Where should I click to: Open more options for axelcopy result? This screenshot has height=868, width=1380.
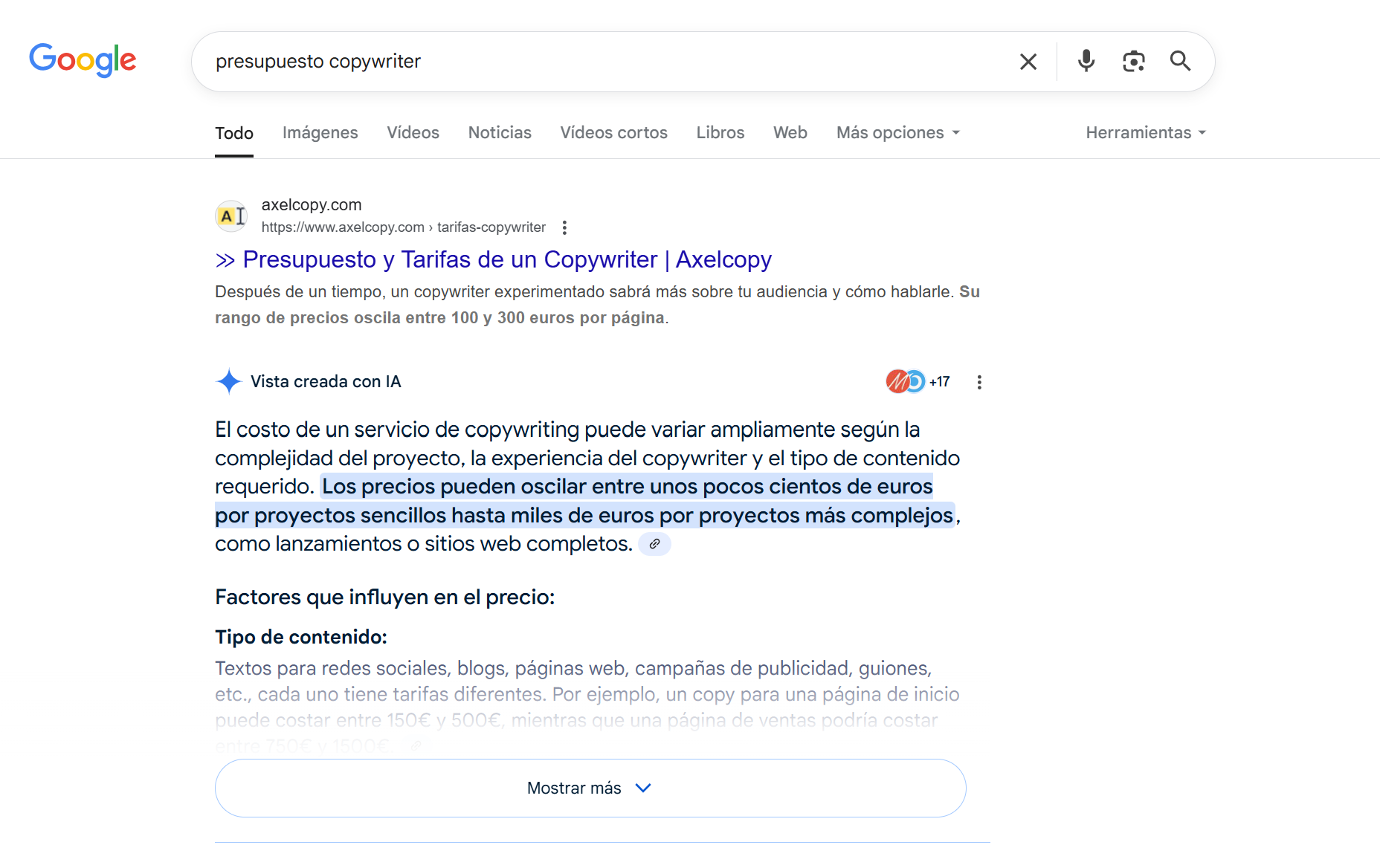tap(565, 227)
